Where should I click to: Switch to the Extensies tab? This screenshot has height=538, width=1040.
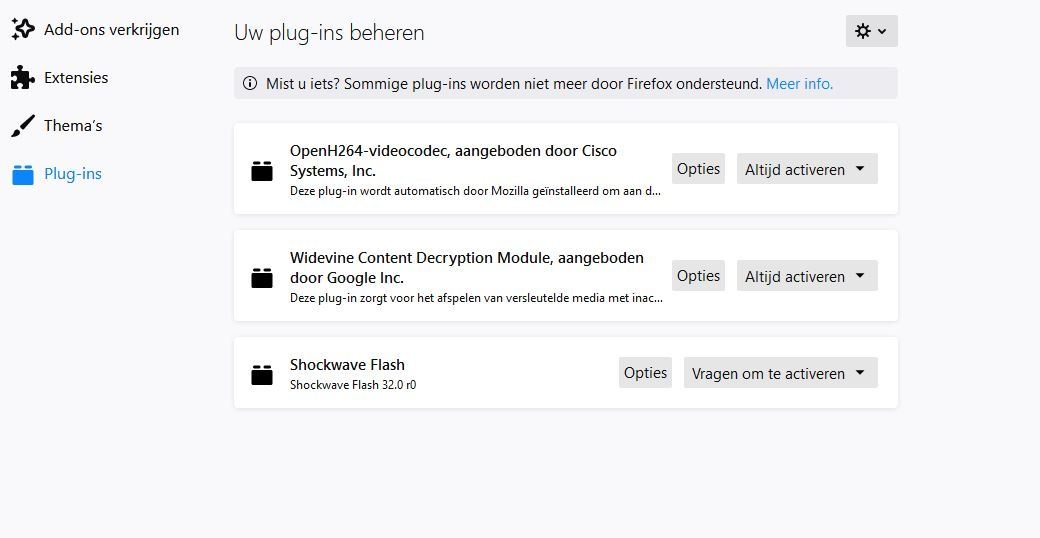click(76, 78)
